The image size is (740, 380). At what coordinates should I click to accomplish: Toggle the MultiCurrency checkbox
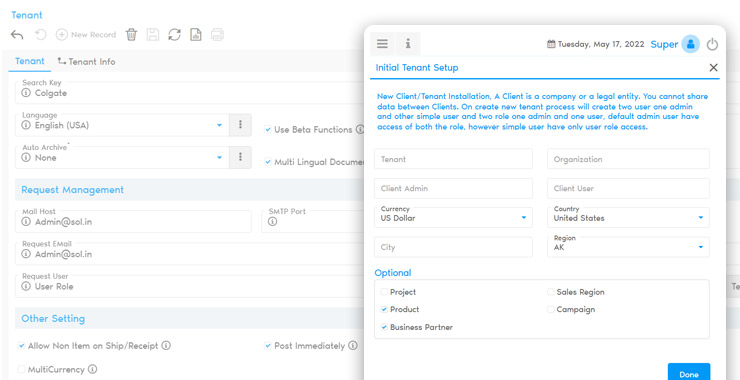pyautogui.click(x=21, y=369)
